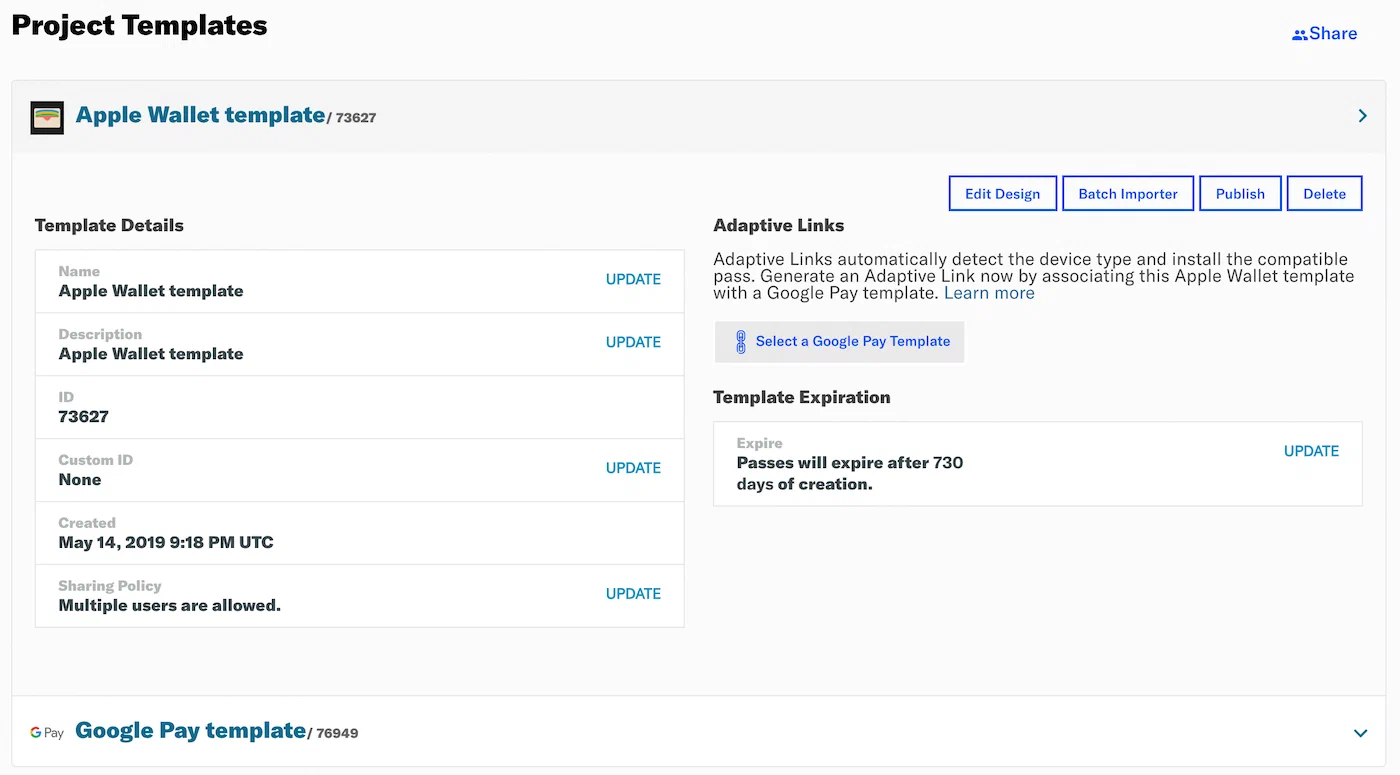Update the template Description

(x=633, y=342)
